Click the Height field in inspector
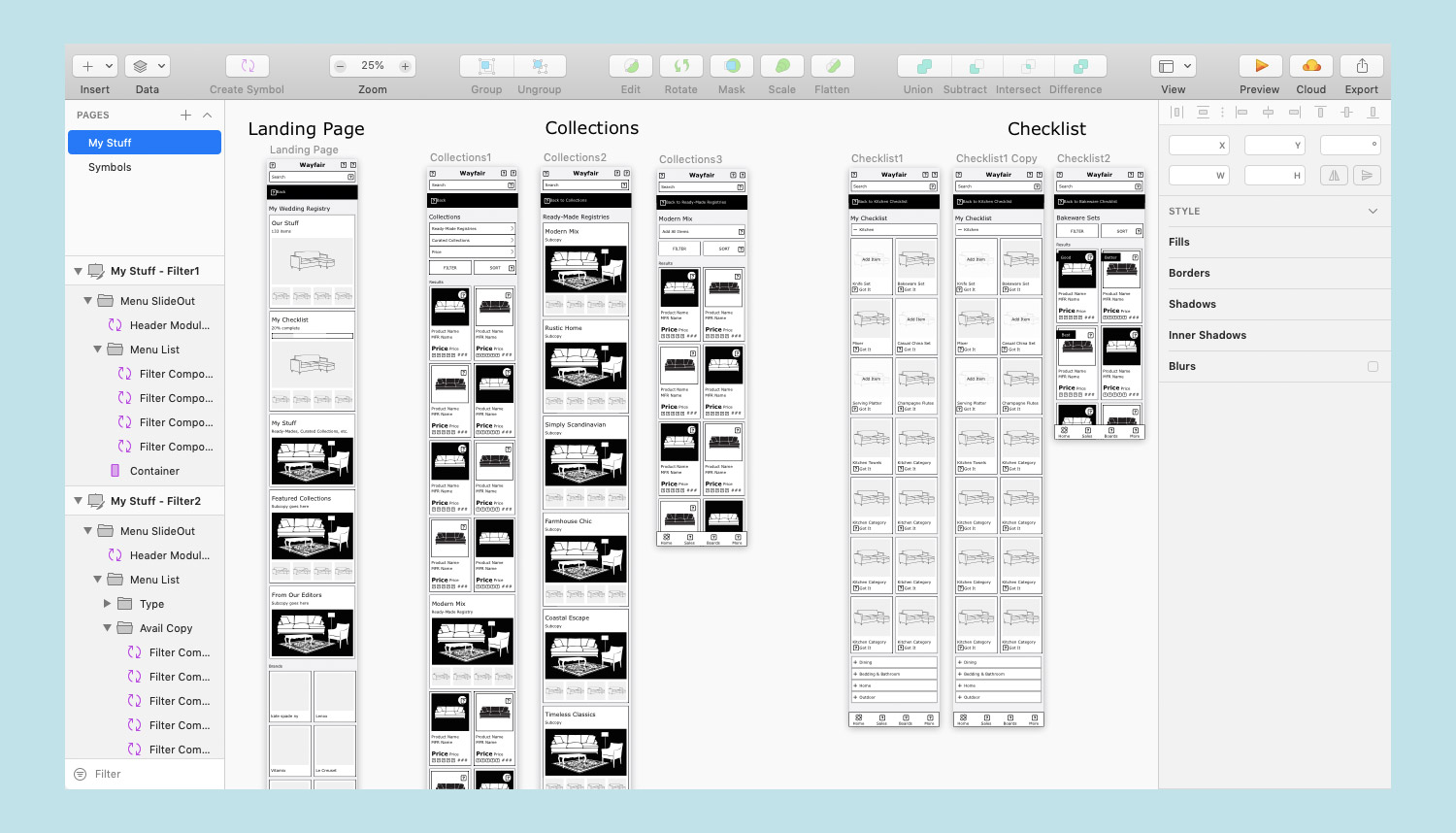1456x833 pixels. 1274,175
